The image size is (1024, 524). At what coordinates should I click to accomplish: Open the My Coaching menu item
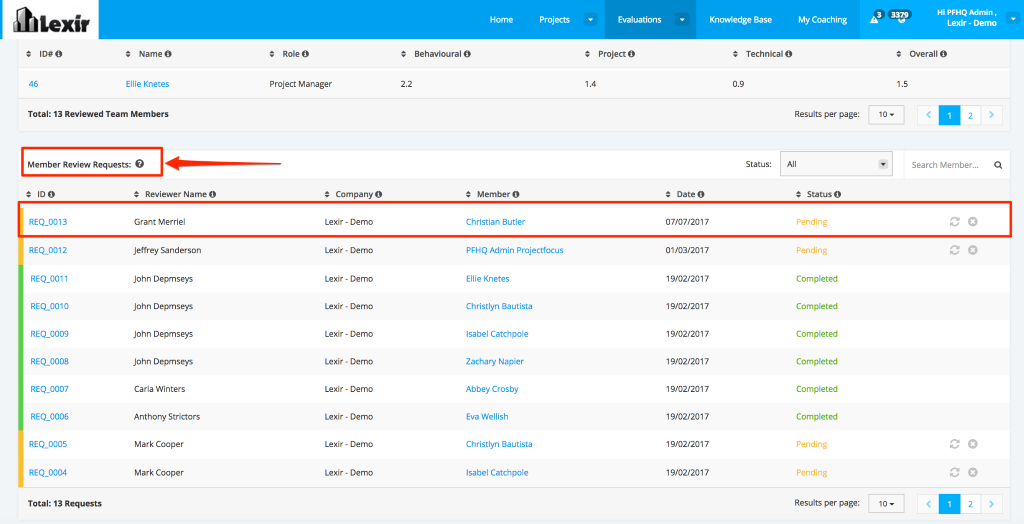click(x=822, y=20)
